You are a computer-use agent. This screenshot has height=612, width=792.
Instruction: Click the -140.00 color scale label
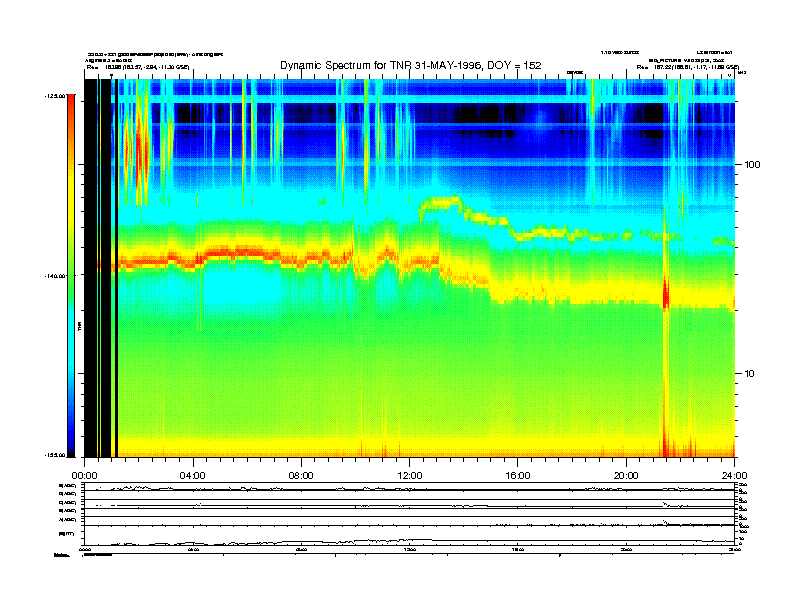[55, 276]
